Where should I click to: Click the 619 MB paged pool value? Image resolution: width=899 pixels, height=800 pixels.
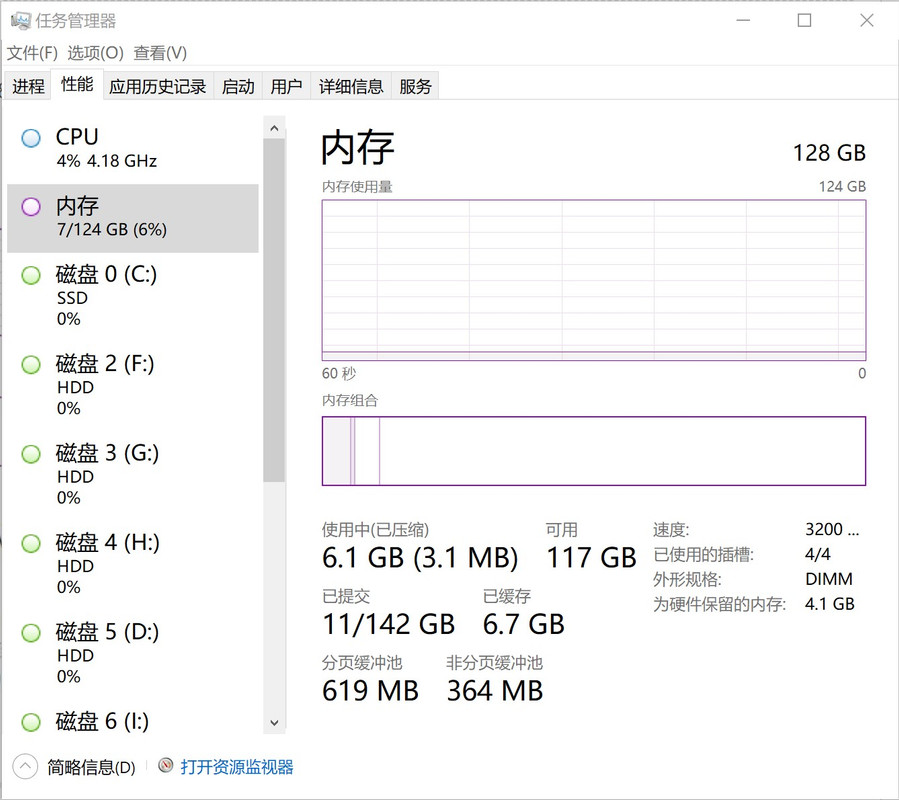click(x=370, y=691)
